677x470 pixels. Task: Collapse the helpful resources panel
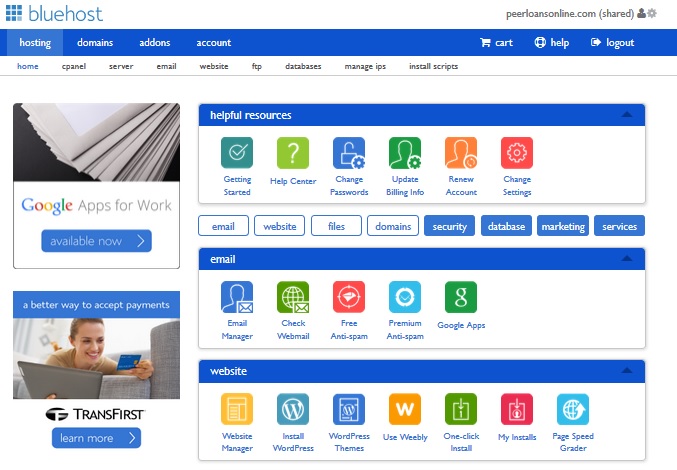[626, 114]
